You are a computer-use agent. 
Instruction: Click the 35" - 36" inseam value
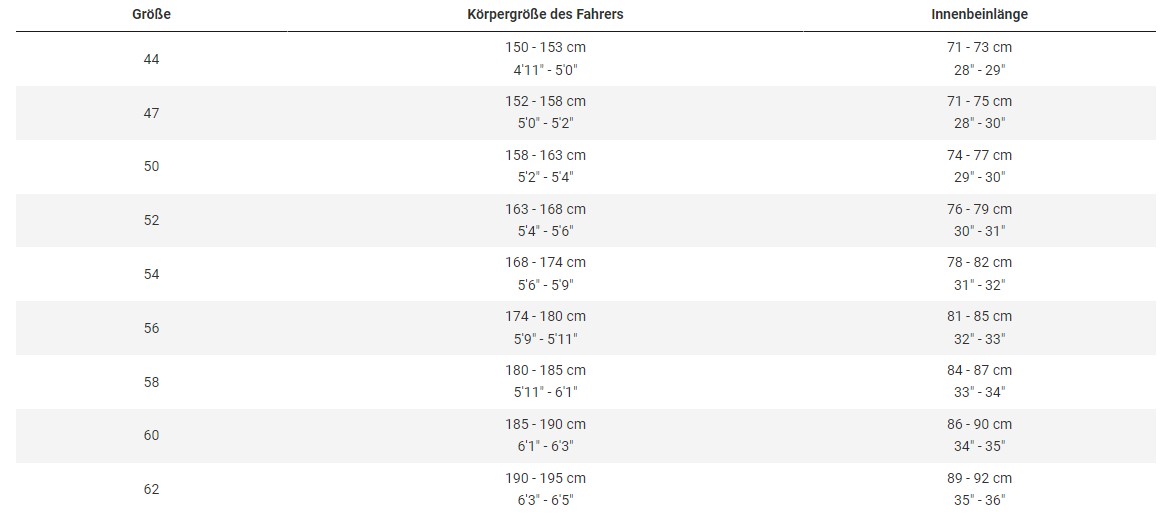[x=979, y=501]
